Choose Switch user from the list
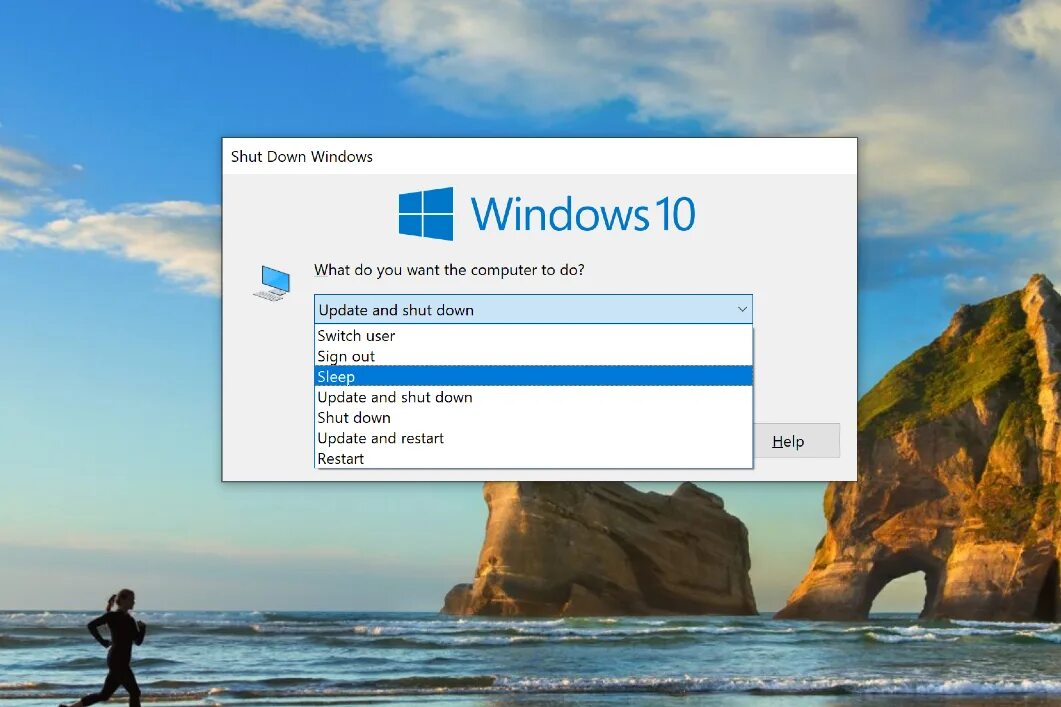This screenshot has height=707, width=1061. tap(533, 336)
